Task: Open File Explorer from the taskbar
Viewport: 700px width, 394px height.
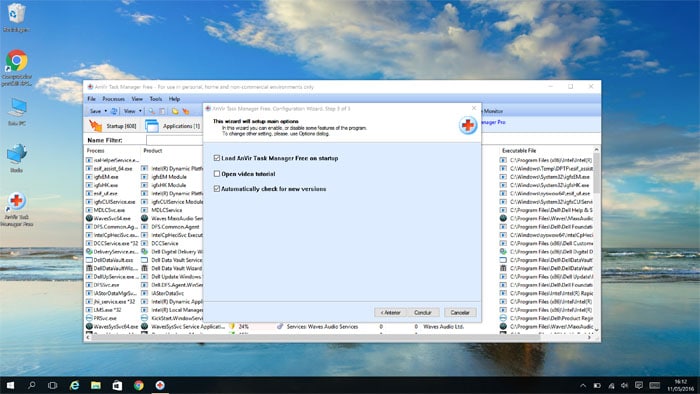Action: pyautogui.click(x=96, y=385)
